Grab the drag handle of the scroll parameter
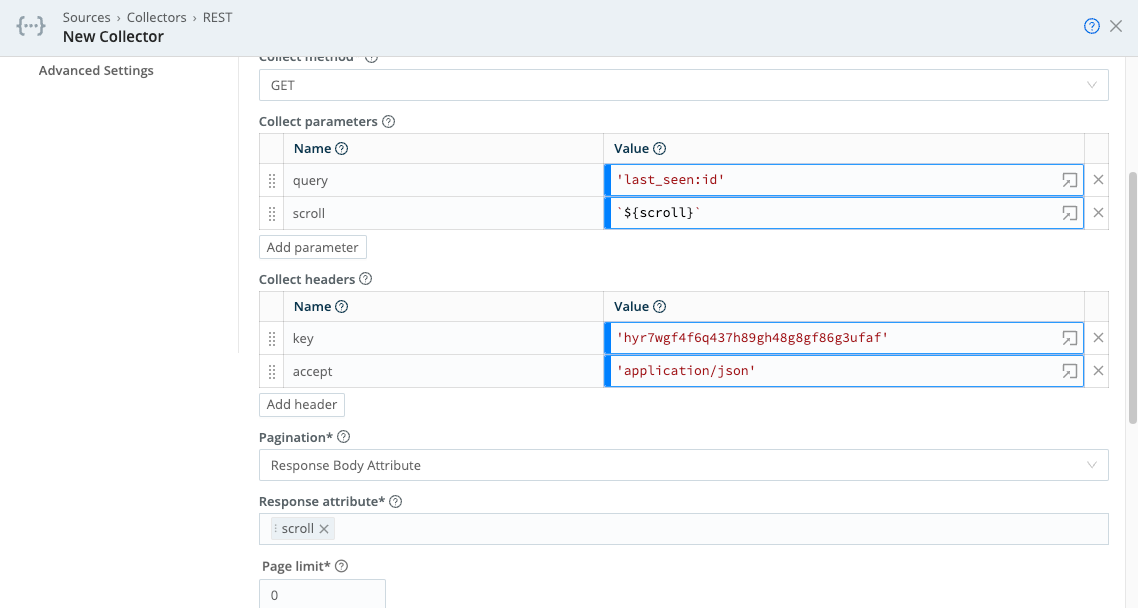The width and height of the screenshot is (1138, 608). (271, 213)
